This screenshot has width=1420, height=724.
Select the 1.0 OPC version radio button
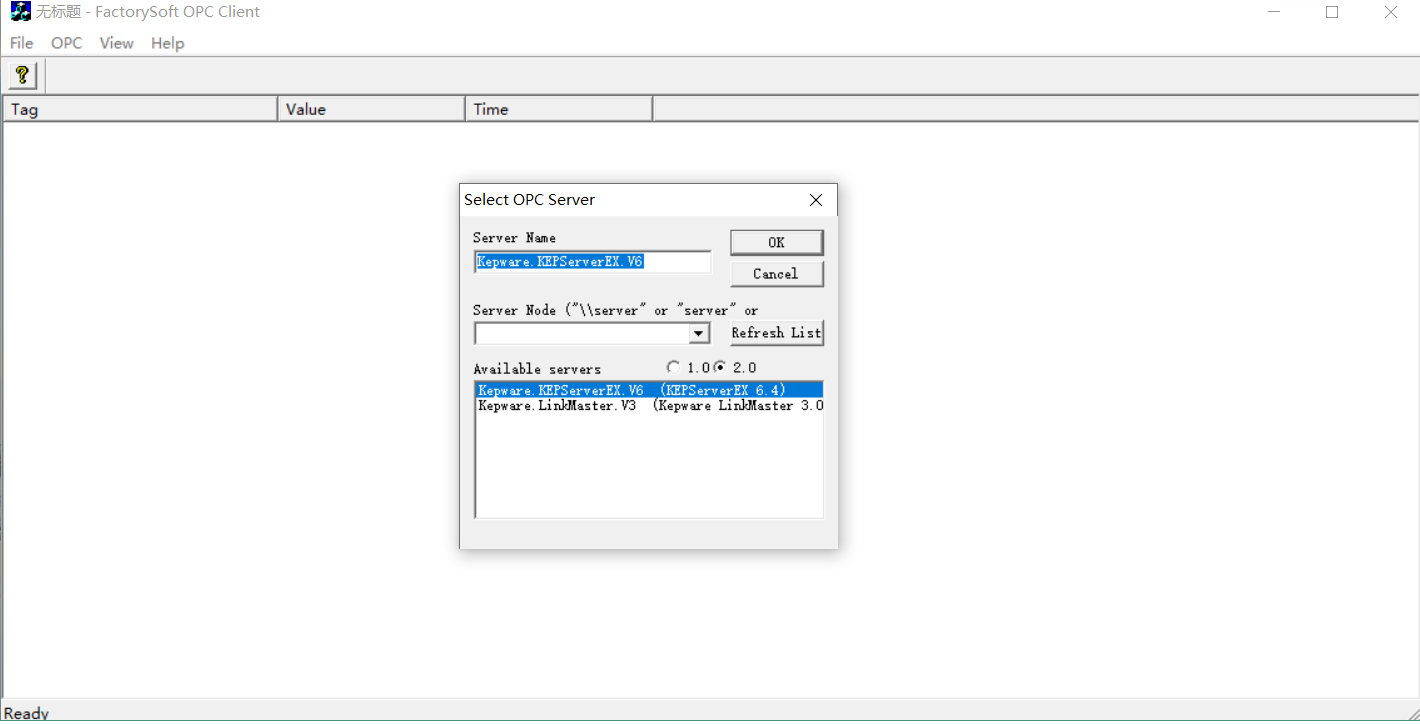[x=673, y=368]
